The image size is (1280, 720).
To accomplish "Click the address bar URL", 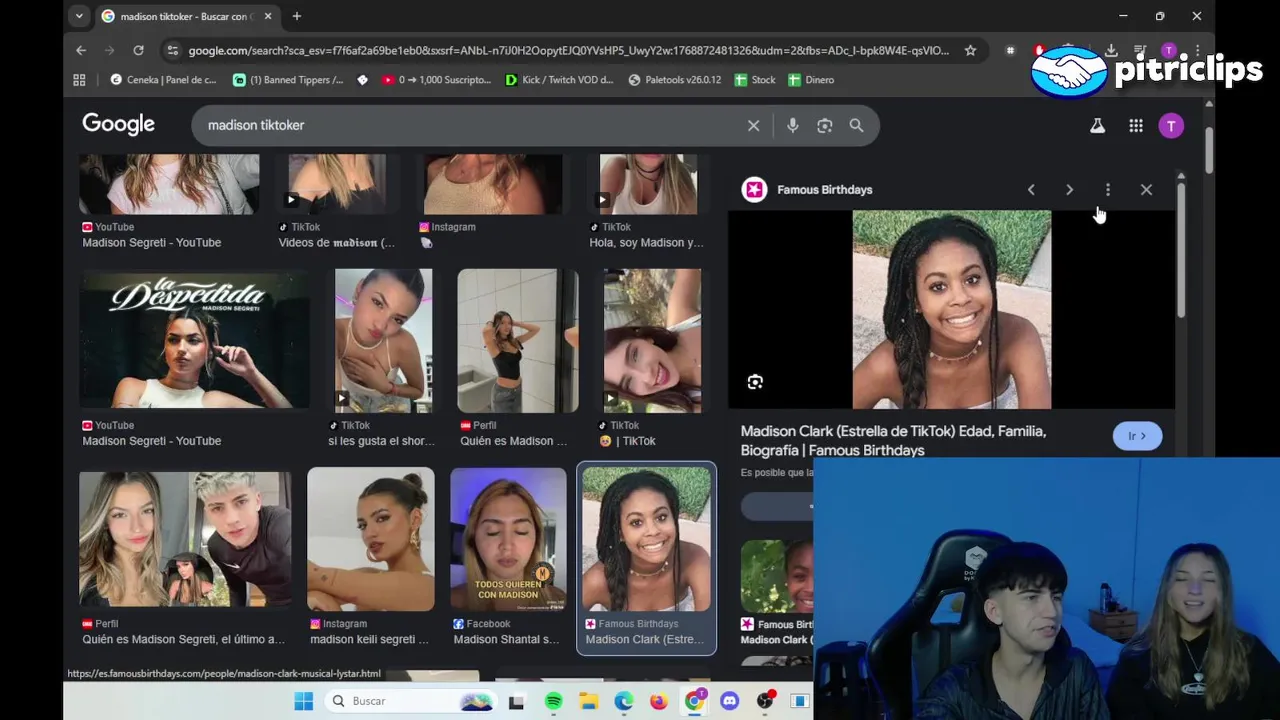I will 569,50.
